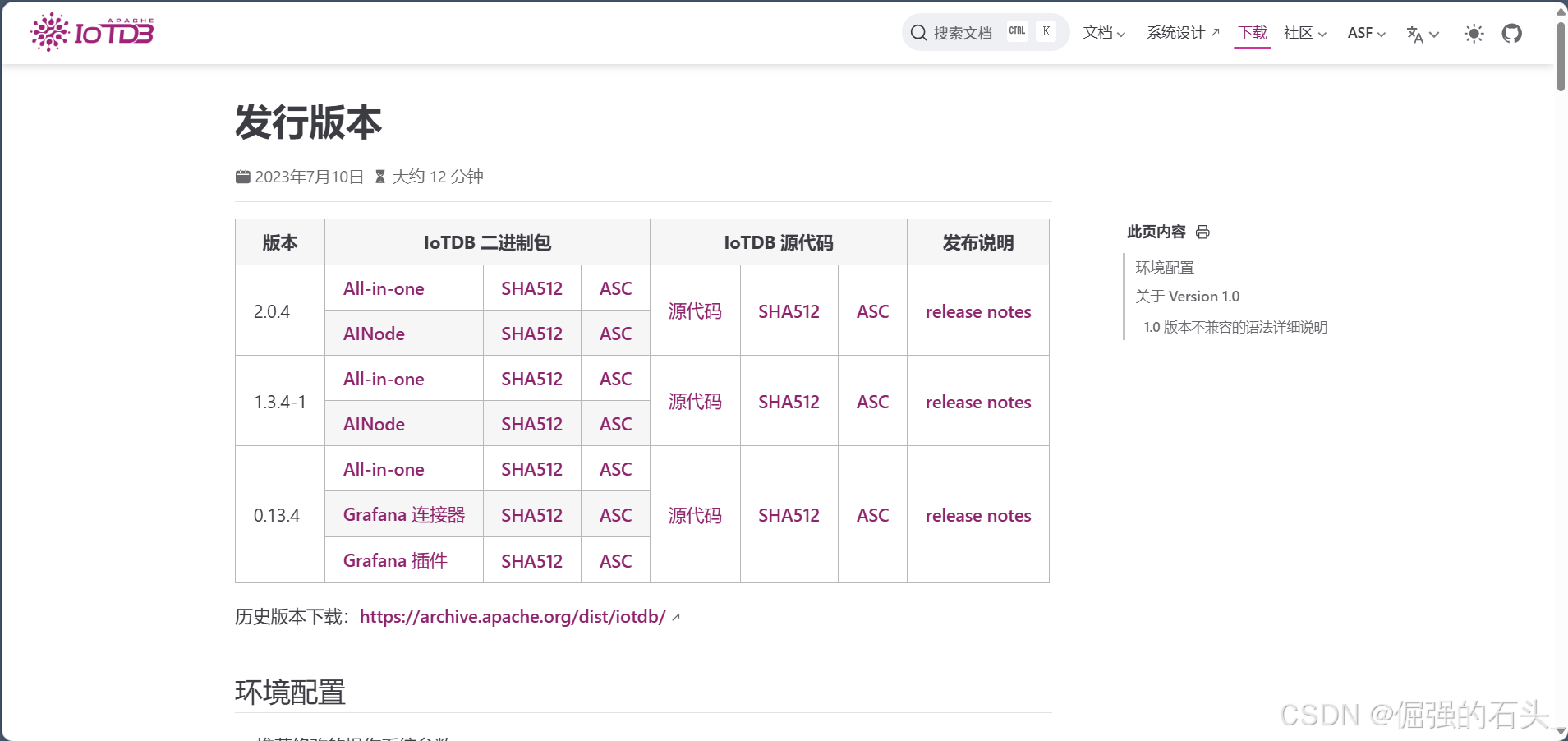
Task: Open the language translation dropdown
Action: click(x=1423, y=34)
